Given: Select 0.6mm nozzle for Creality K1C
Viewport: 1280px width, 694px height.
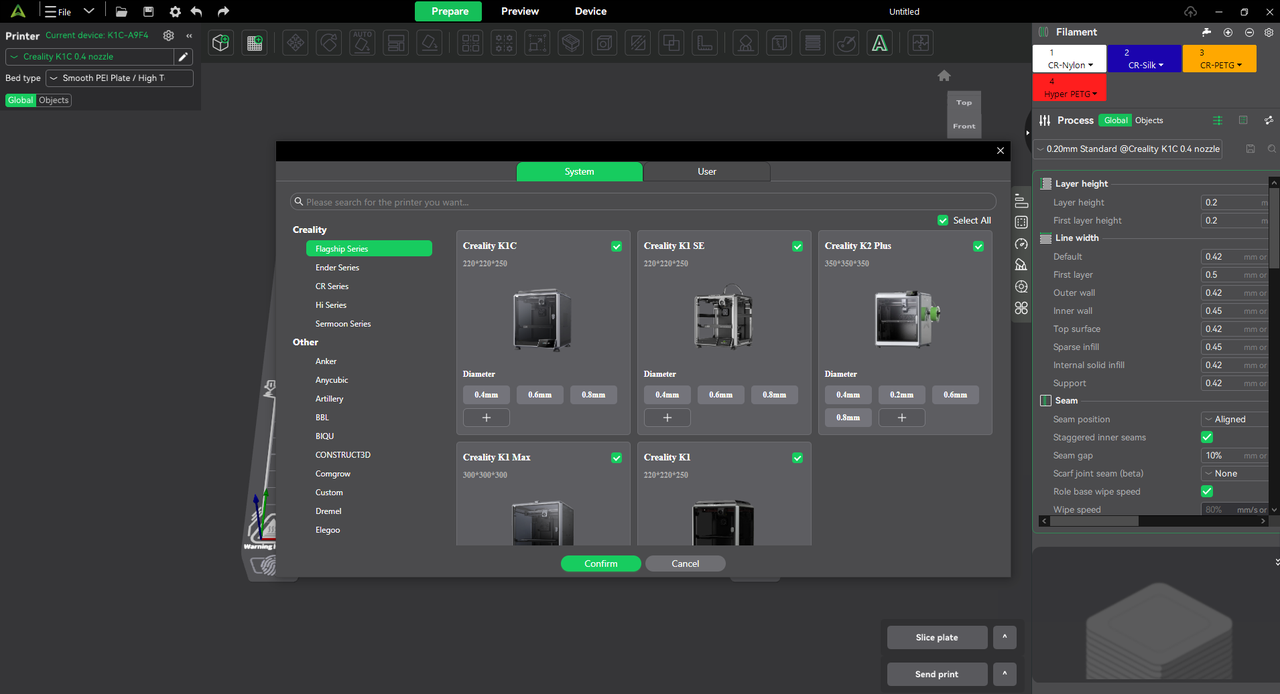Looking at the screenshot, I should tap(540, 395).
